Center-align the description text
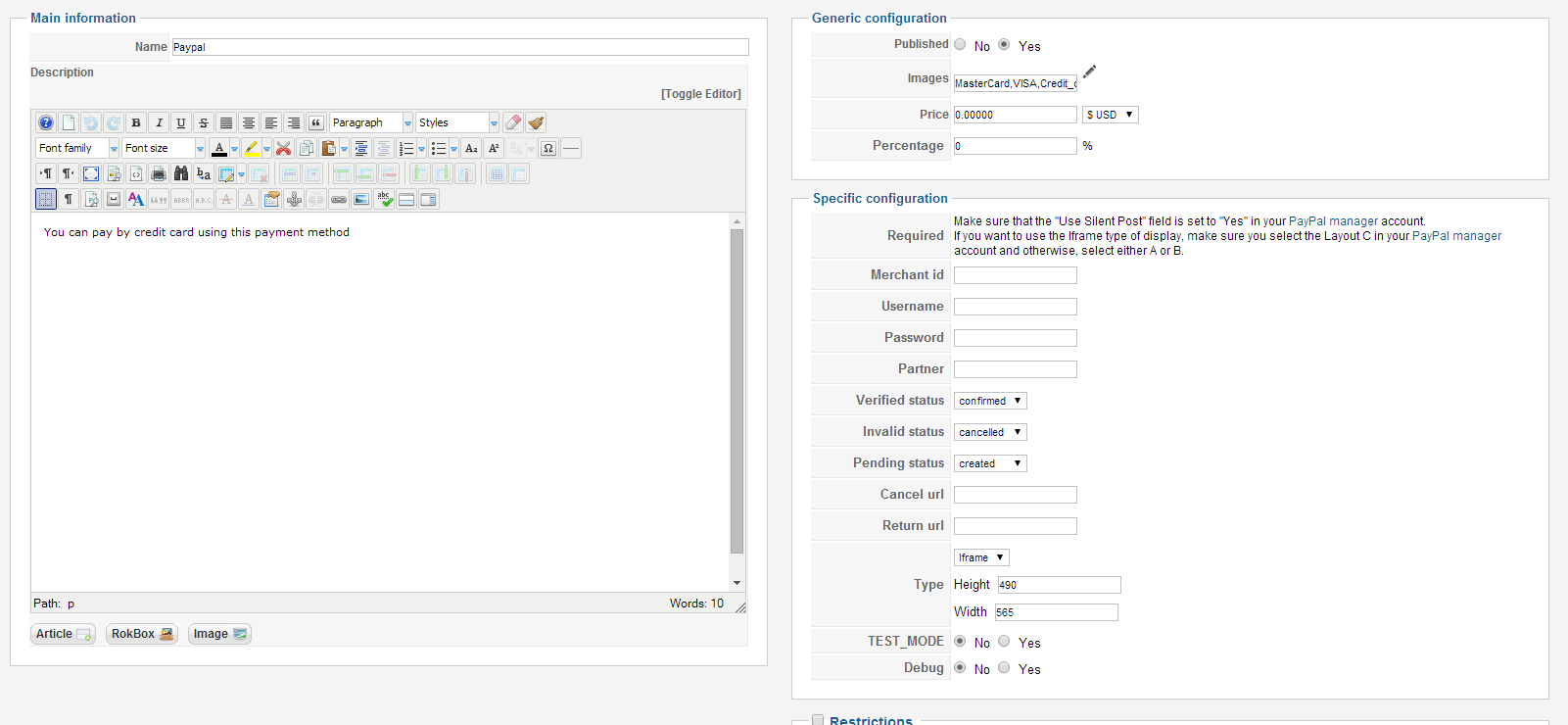 249,122
